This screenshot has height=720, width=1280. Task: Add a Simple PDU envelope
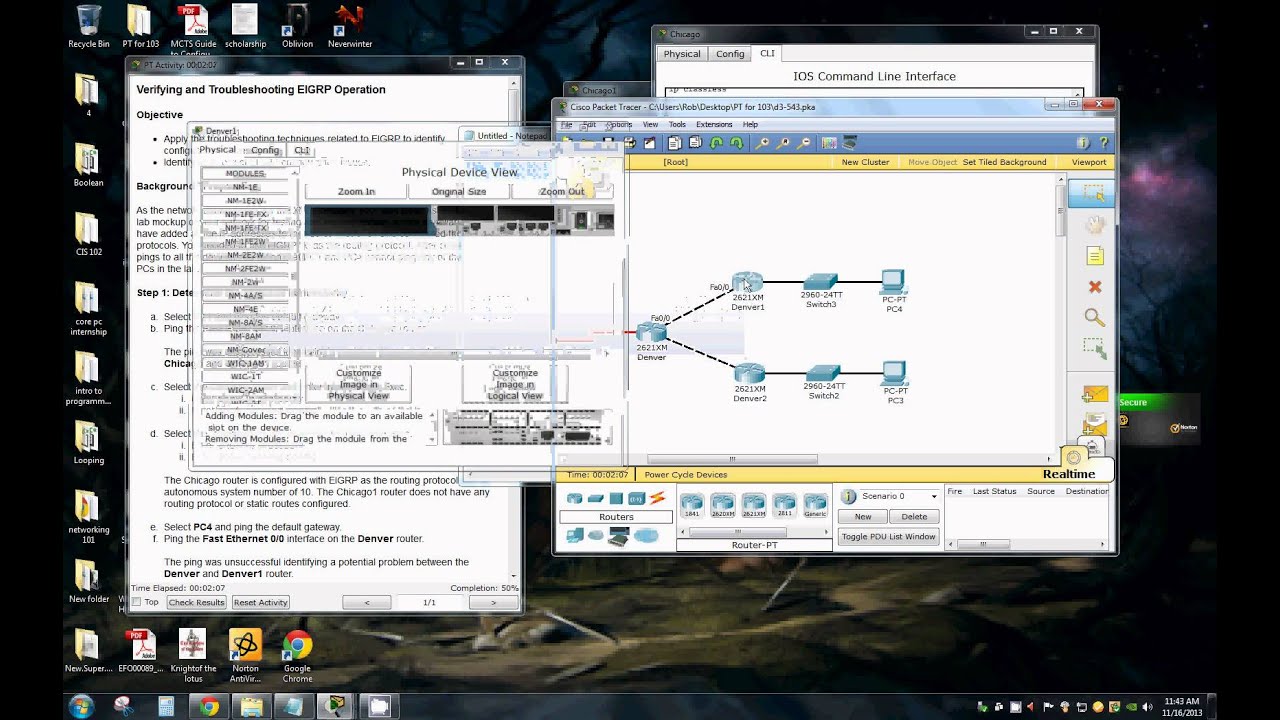point(1094,394)
